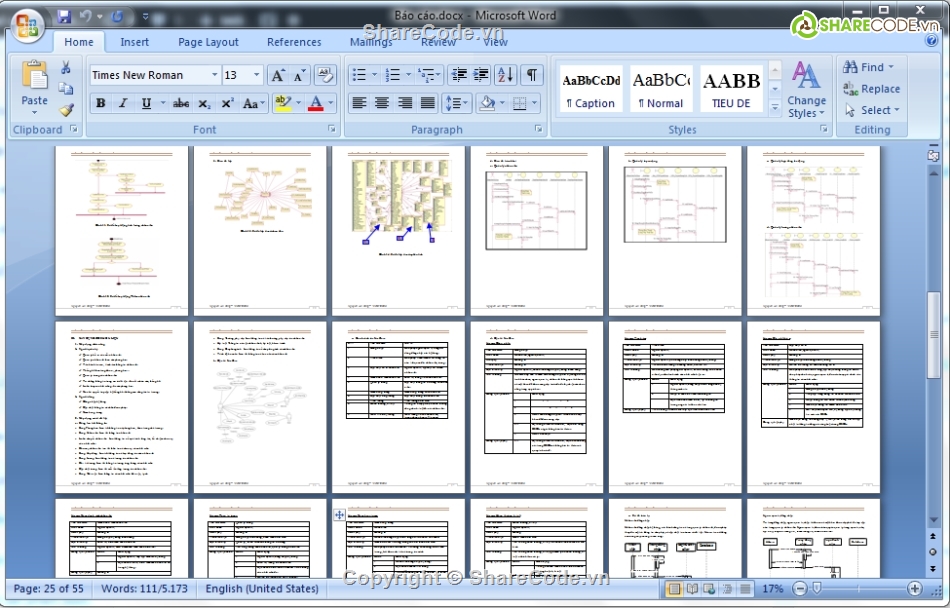Increase paragraph indent
The width and height of the screenshot is (950, 608).
pyautogui.click(x=481, y=75)
